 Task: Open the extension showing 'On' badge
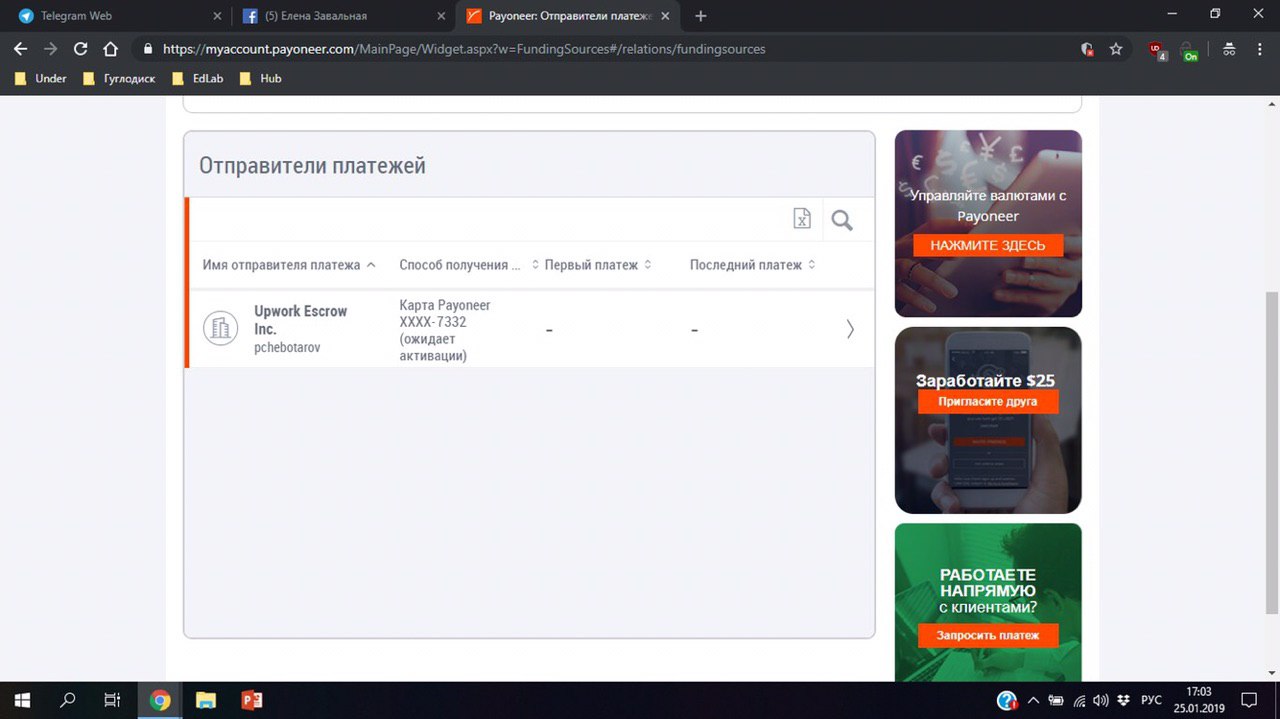click(x=1189, y=50)
